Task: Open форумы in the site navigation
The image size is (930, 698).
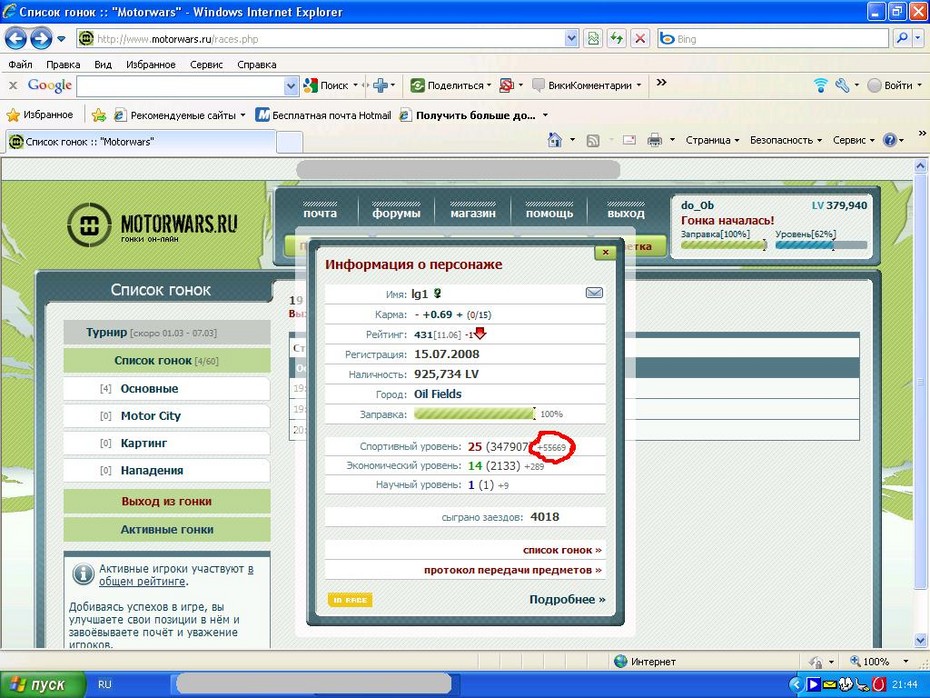Action: pyautogui.click(x=396, y=212)
